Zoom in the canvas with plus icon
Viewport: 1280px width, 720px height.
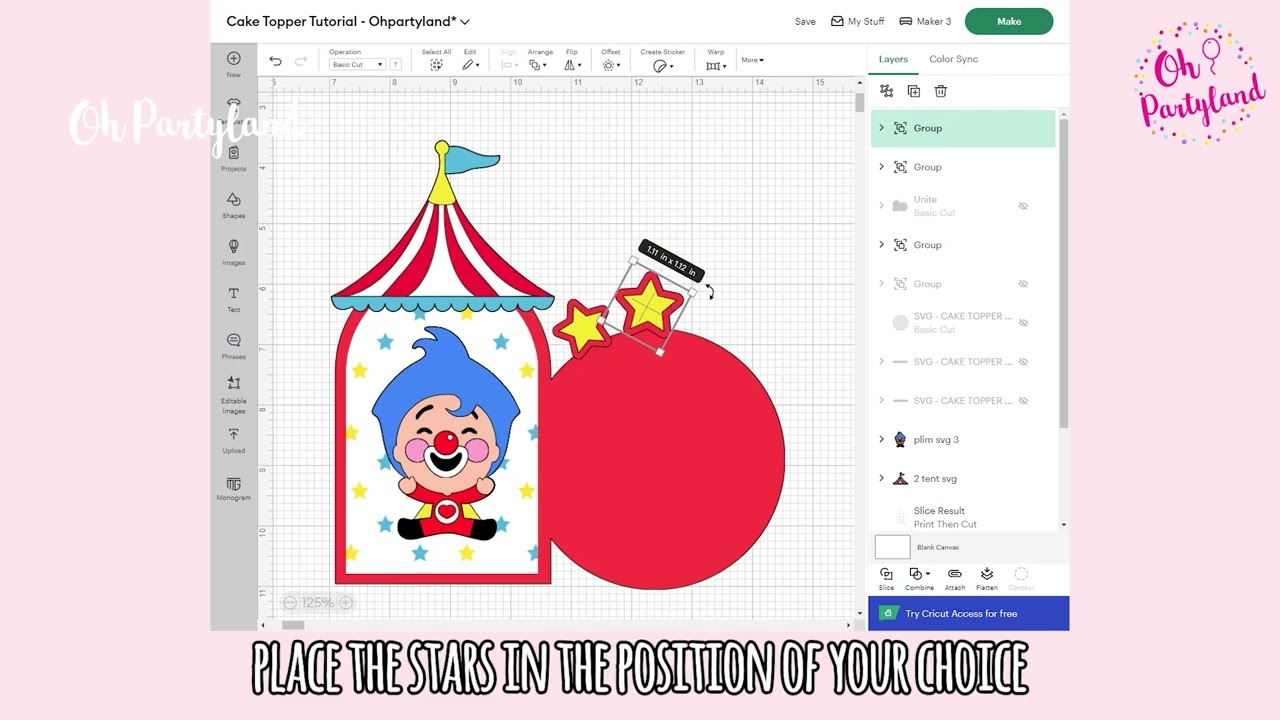click(346, 603)
